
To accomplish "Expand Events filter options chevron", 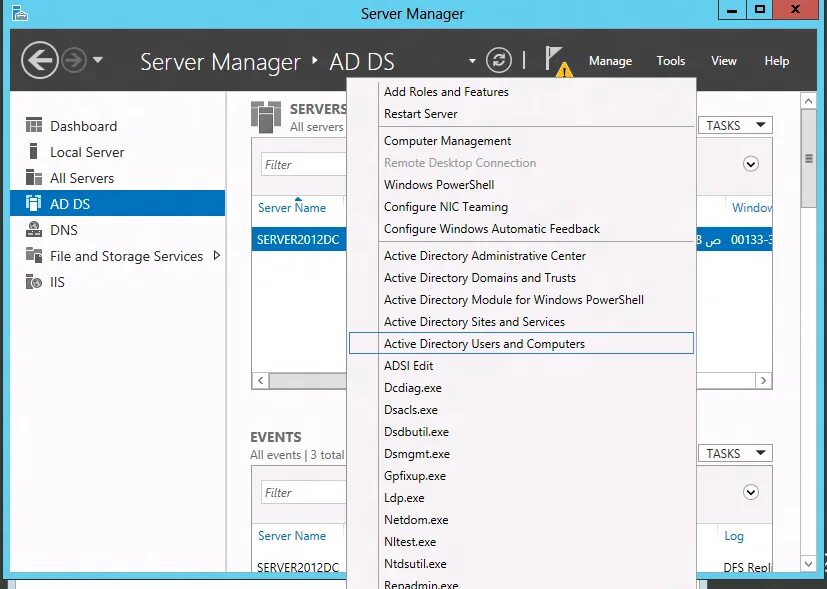I will point(751,492).
